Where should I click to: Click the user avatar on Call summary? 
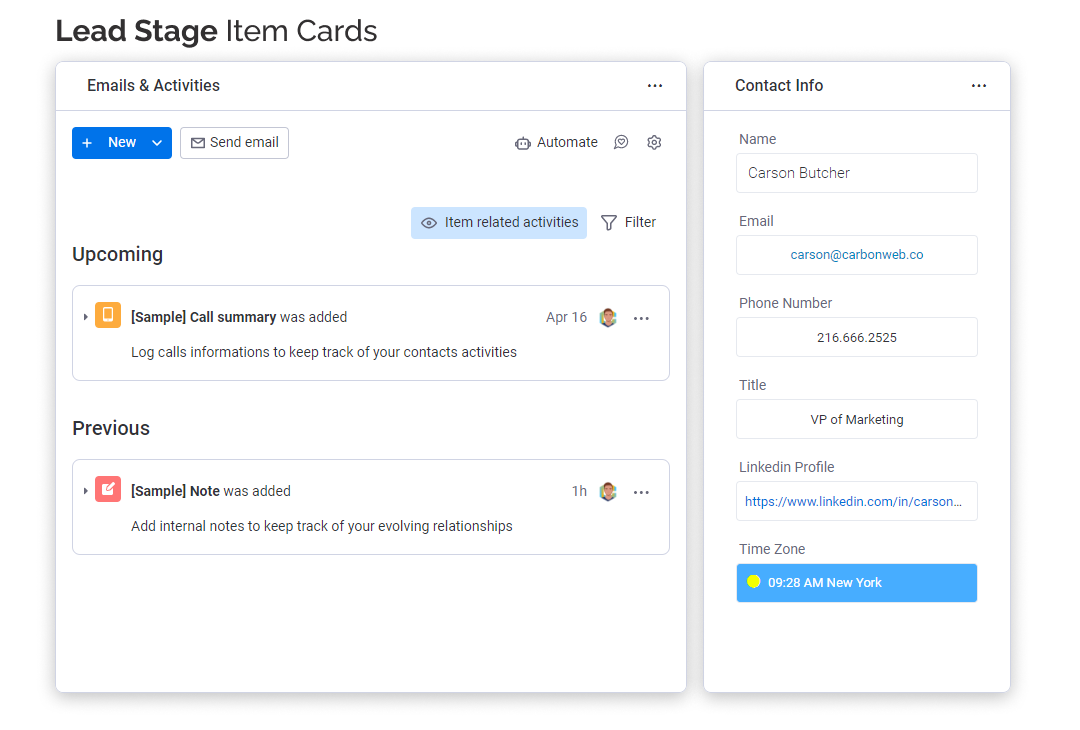tap(608, 318)
